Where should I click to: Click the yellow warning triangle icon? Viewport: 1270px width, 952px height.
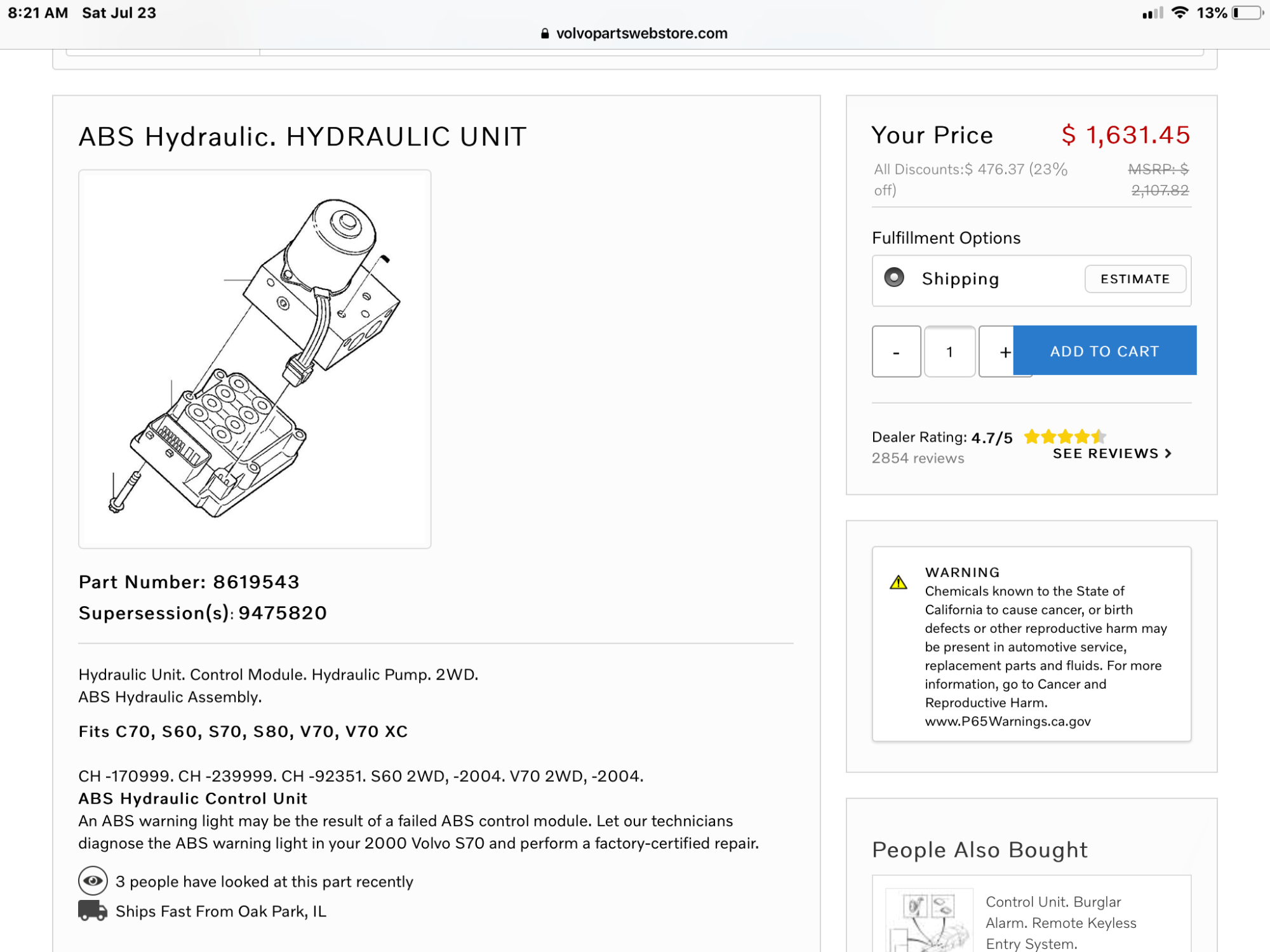[899, 582]
